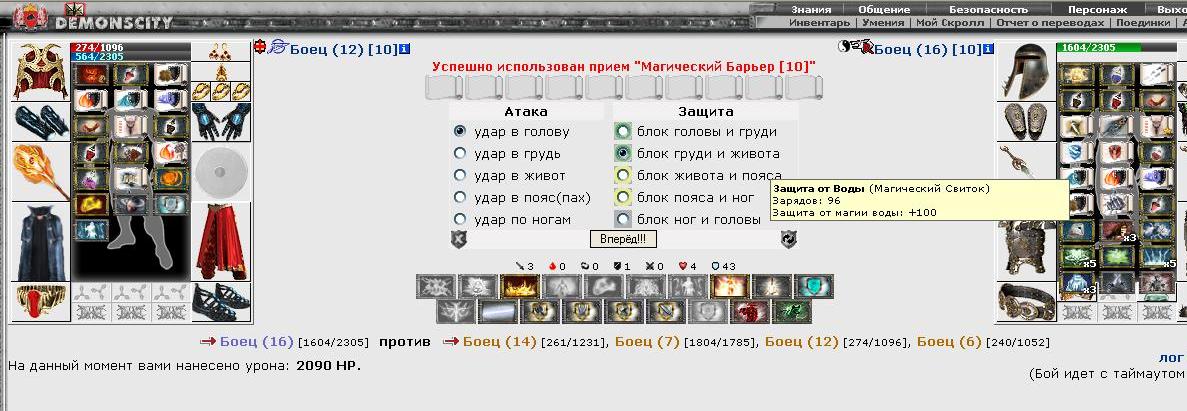
Task: Select attack 'удар по ногам'
Action: [x=460, y=220]
